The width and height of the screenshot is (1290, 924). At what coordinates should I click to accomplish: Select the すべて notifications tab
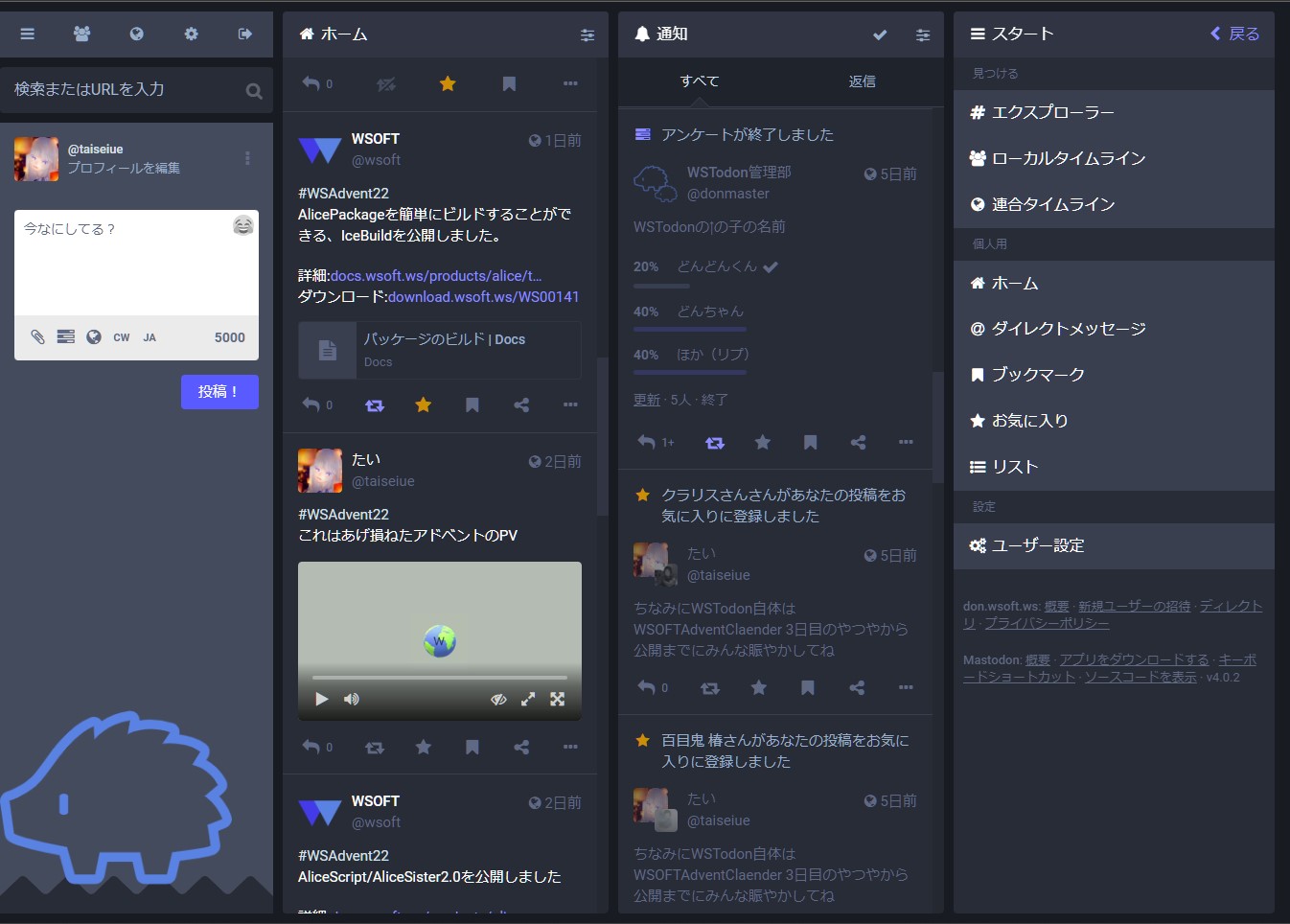pyautogui.click(x=699, y=81)
